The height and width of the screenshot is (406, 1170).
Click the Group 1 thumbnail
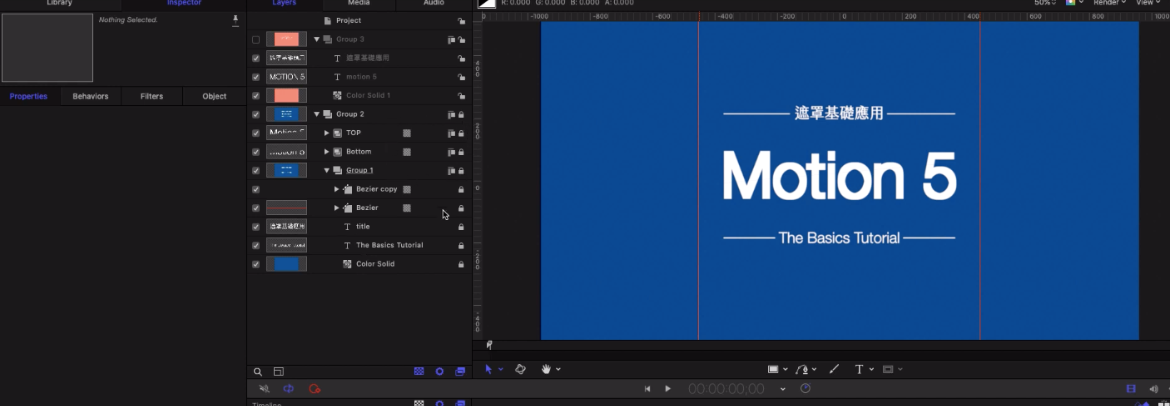(287, 171)
